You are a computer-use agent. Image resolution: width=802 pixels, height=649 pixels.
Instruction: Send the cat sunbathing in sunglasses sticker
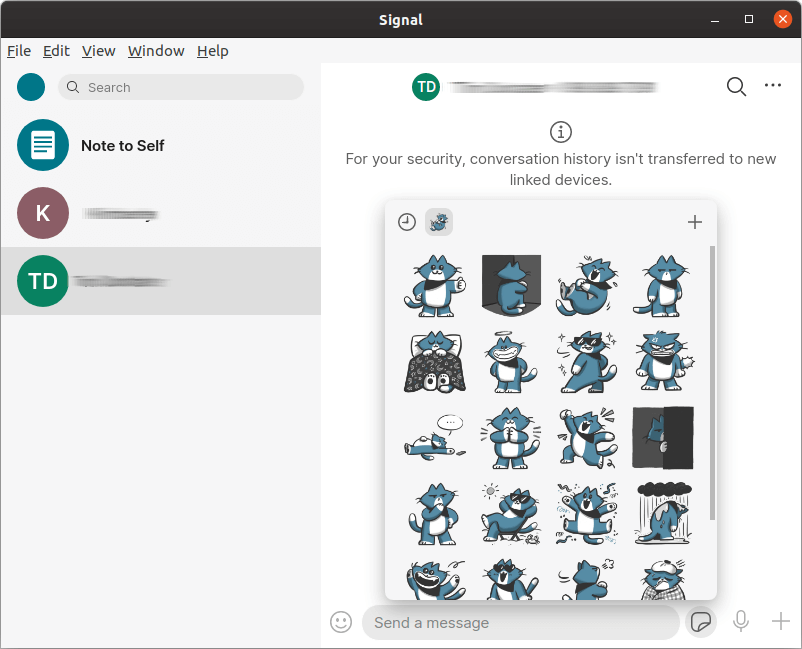[511, 514]
